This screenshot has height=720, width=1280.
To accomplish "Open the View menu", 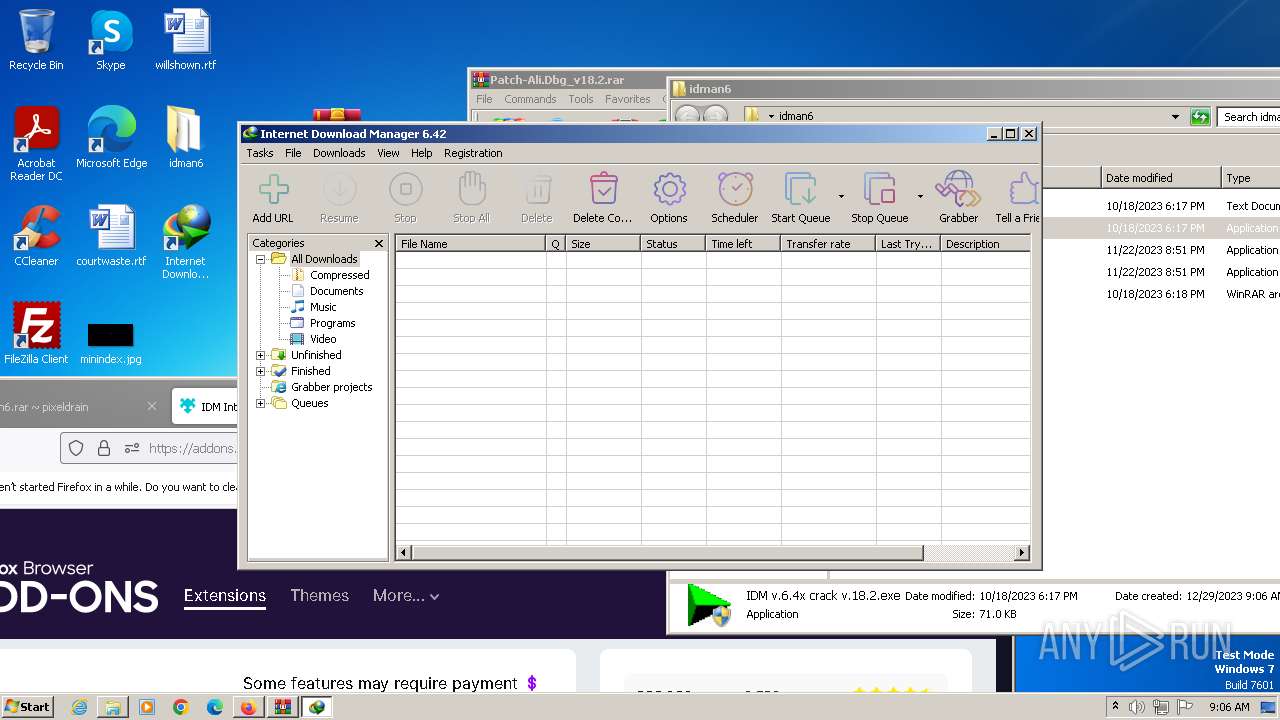I will pyautogui.click(x=388, y=153).
